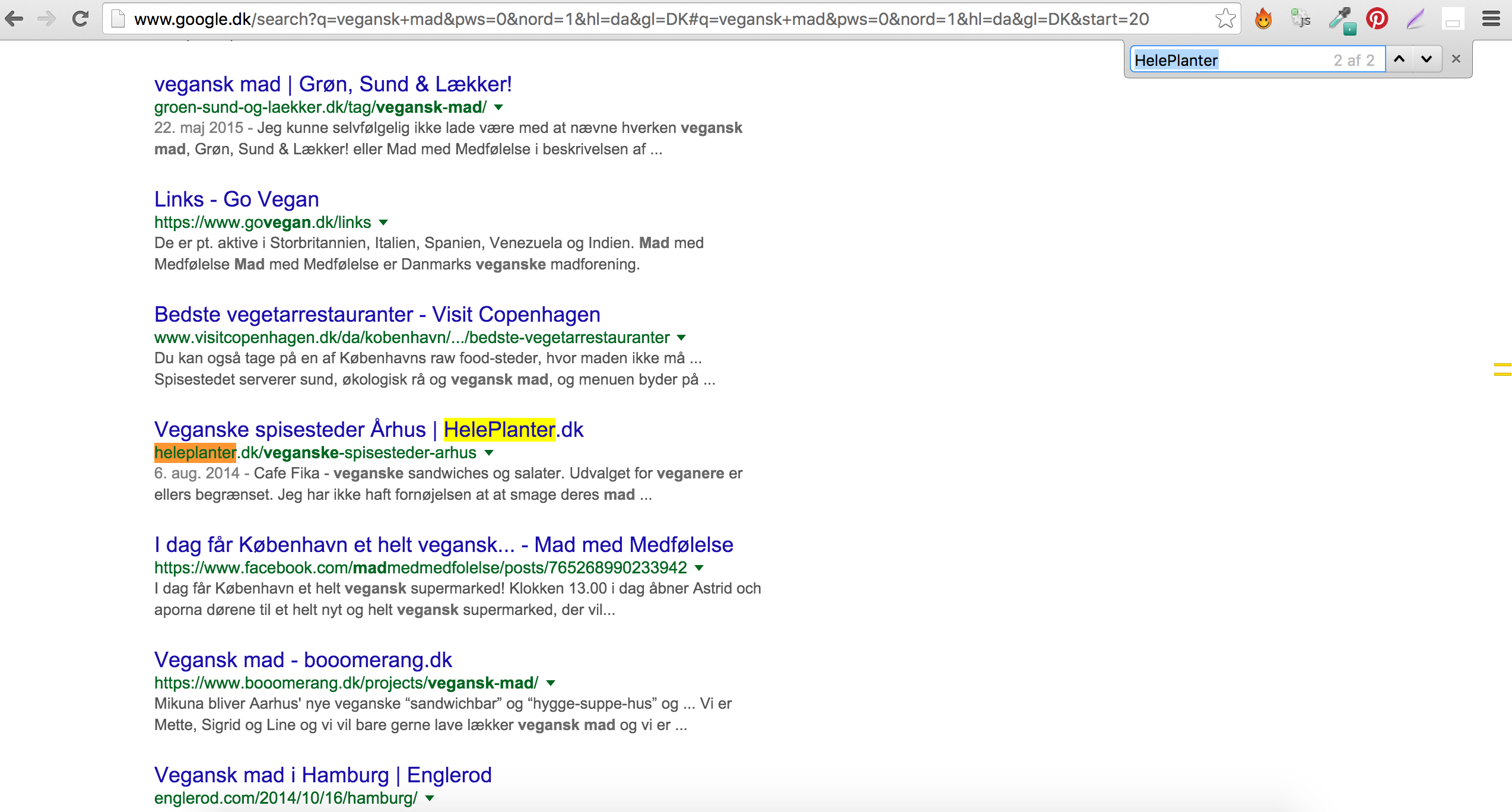Click the green facebook.com/madmedmedfolelse posts URL

tap(421, 568)
